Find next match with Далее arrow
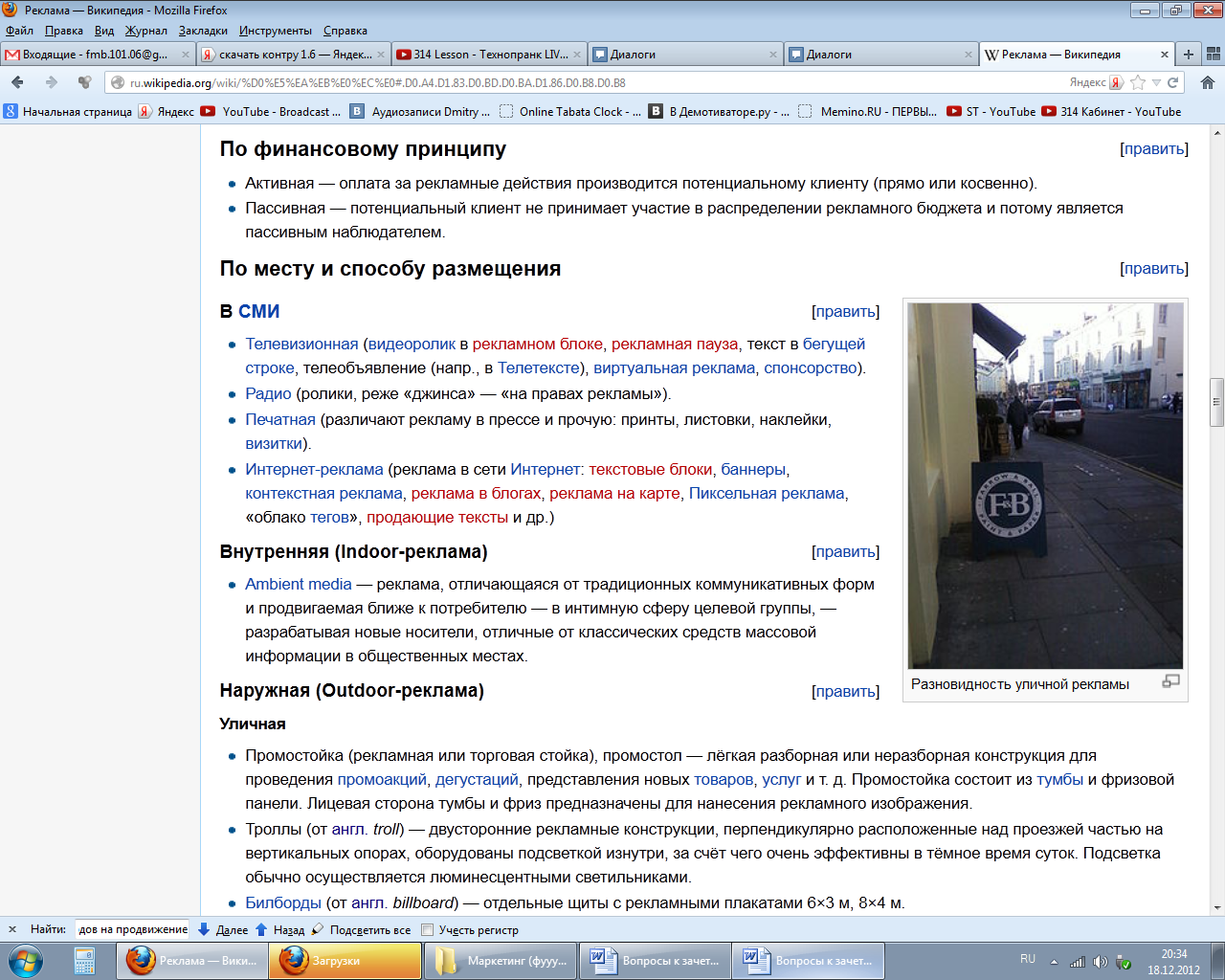The width and height of the screenshot is (1225, 980). pos(223,929)
